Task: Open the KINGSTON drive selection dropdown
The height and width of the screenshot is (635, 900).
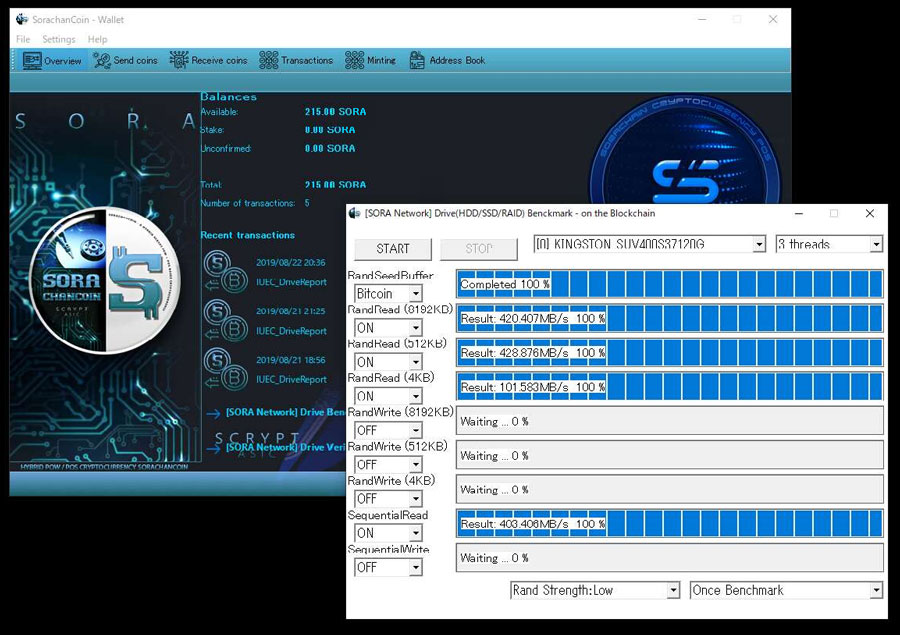Action: [x=650, y=244]
